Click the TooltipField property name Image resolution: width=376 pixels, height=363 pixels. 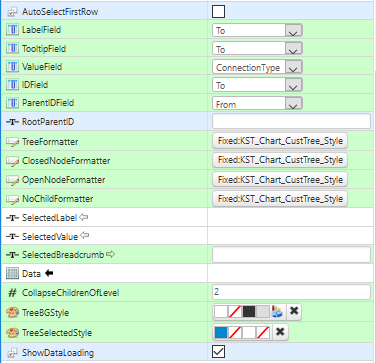44,49
